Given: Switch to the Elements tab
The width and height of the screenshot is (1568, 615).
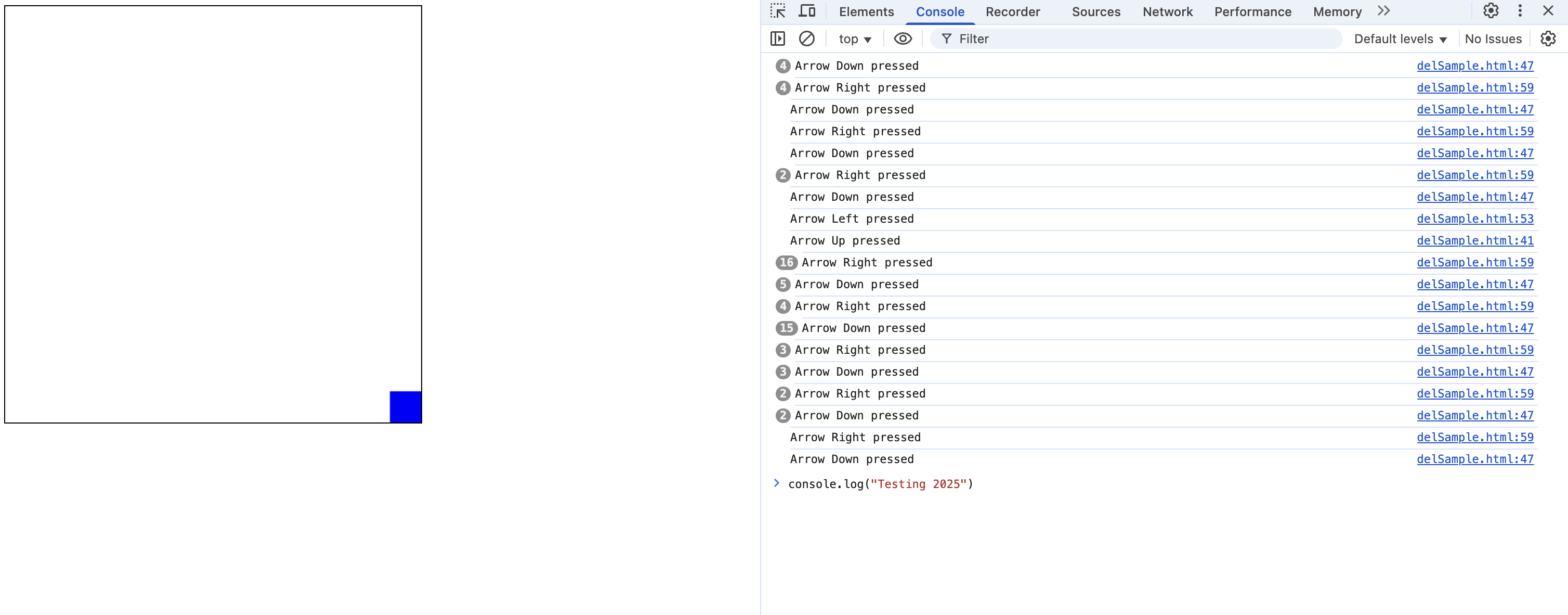Looking at the screenshot, I should tap(866, 11).
